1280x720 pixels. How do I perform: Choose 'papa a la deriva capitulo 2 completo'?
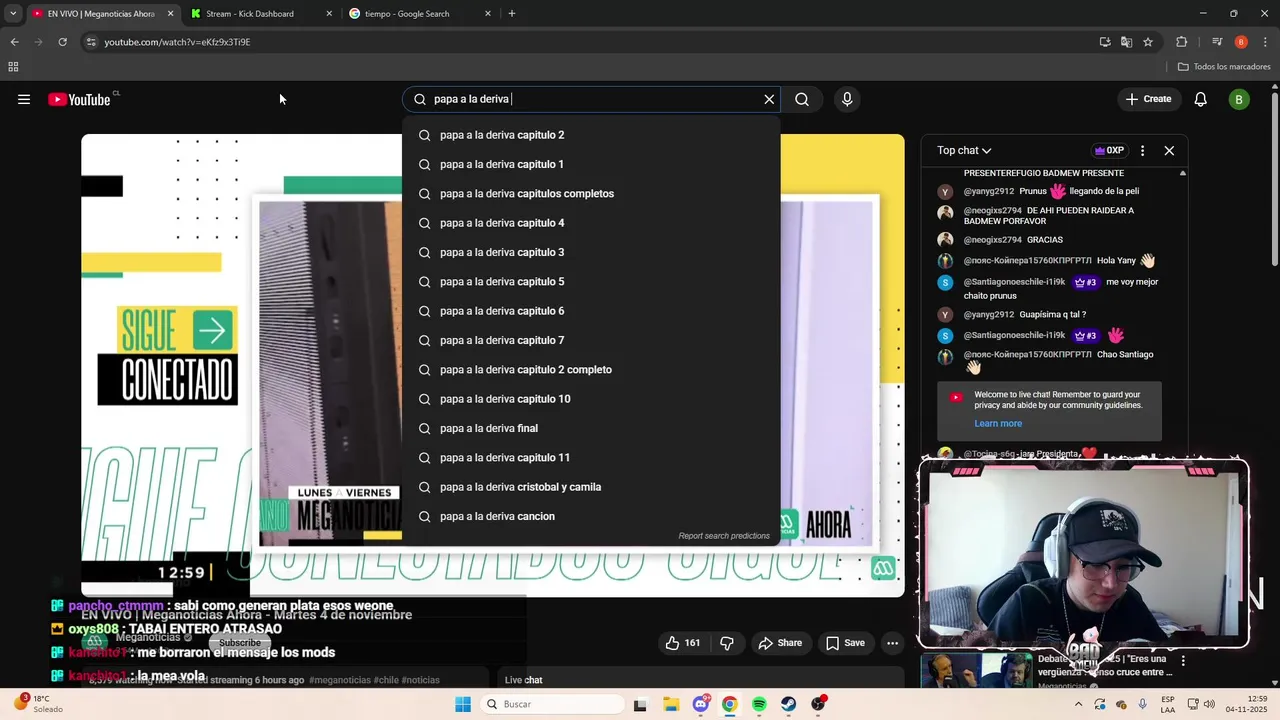591,369
